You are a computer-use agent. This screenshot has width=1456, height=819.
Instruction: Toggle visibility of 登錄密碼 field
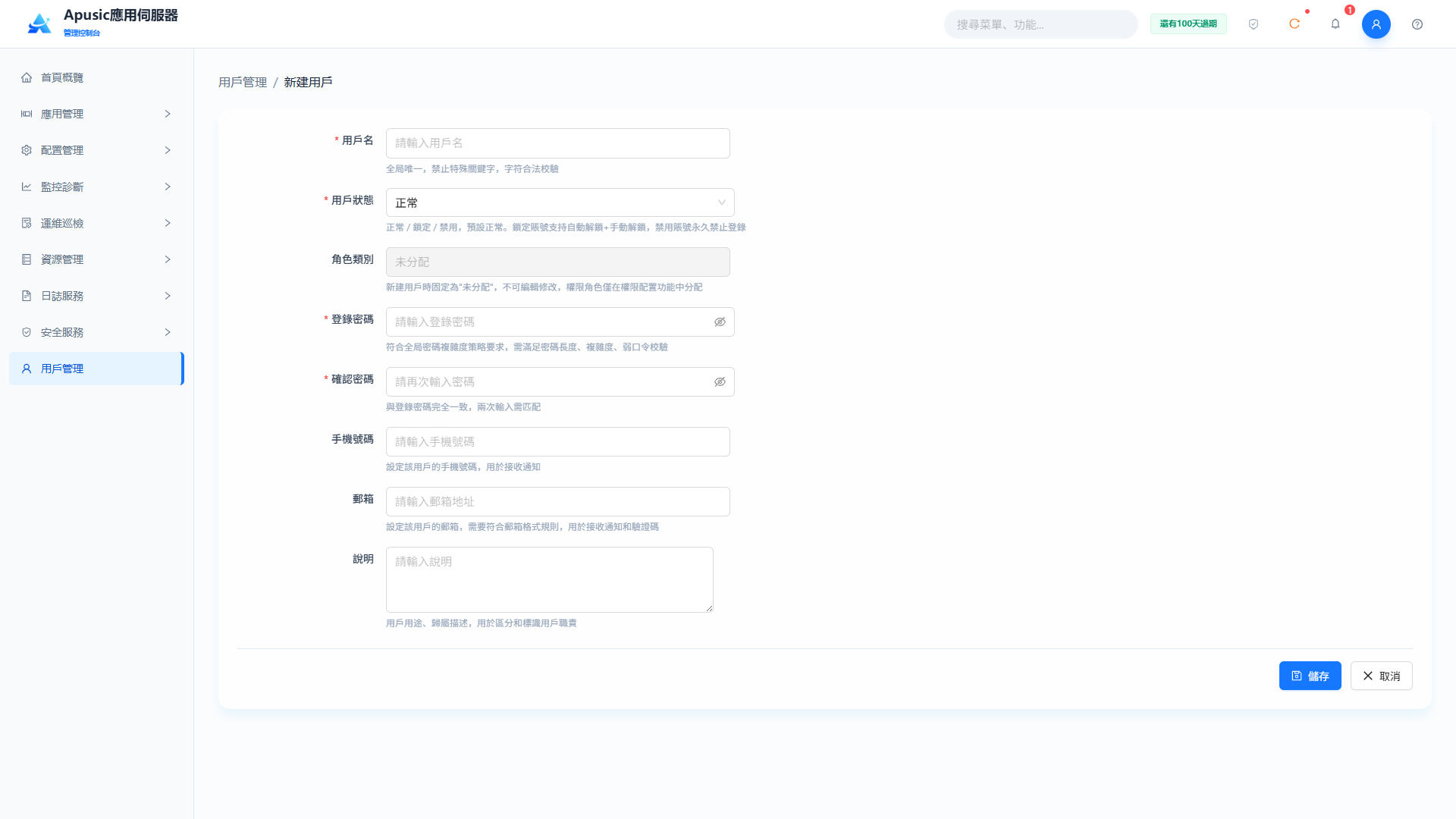720,322
